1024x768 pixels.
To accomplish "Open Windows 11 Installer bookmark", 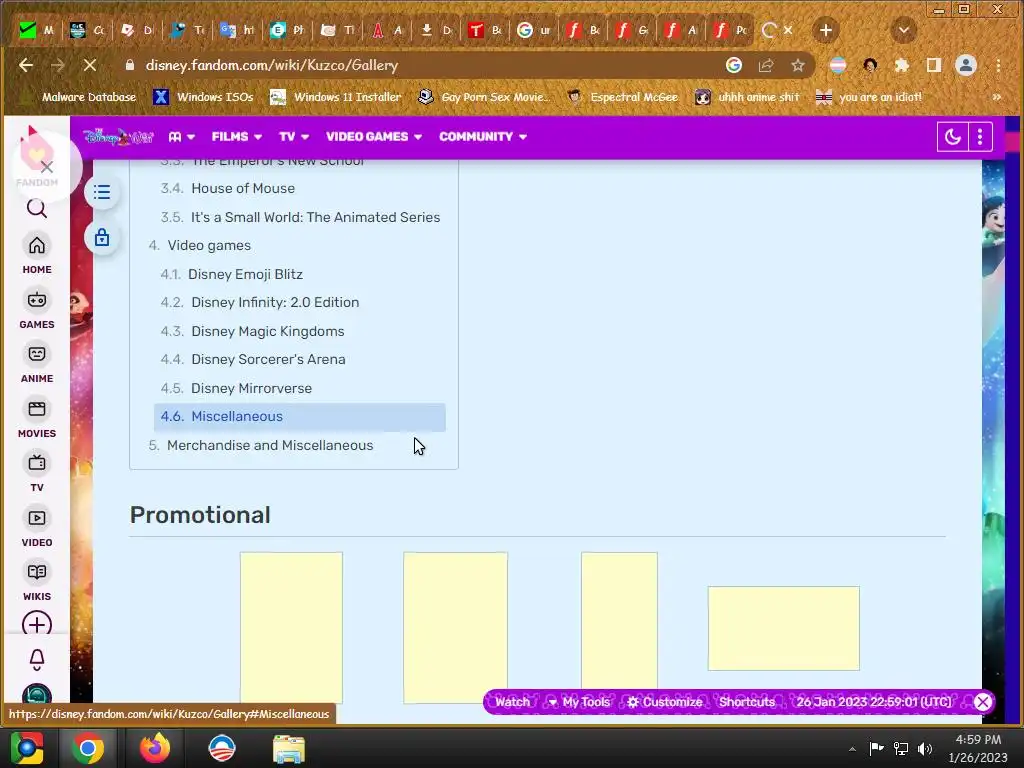I will click(x=336, y=97).
